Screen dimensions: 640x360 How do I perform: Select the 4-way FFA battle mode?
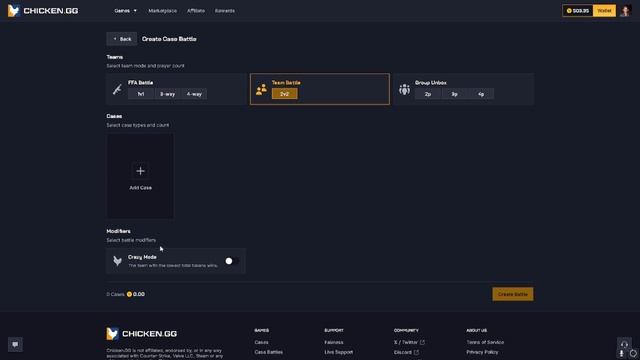tap(194, 94)
